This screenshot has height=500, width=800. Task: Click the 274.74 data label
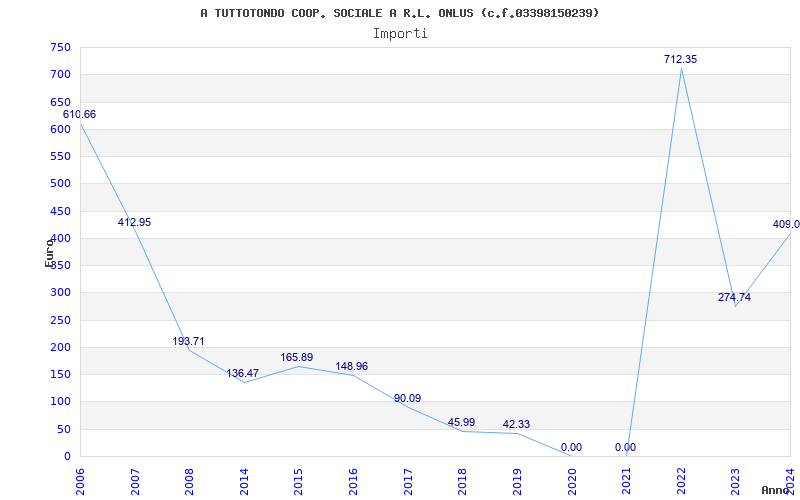734,297
